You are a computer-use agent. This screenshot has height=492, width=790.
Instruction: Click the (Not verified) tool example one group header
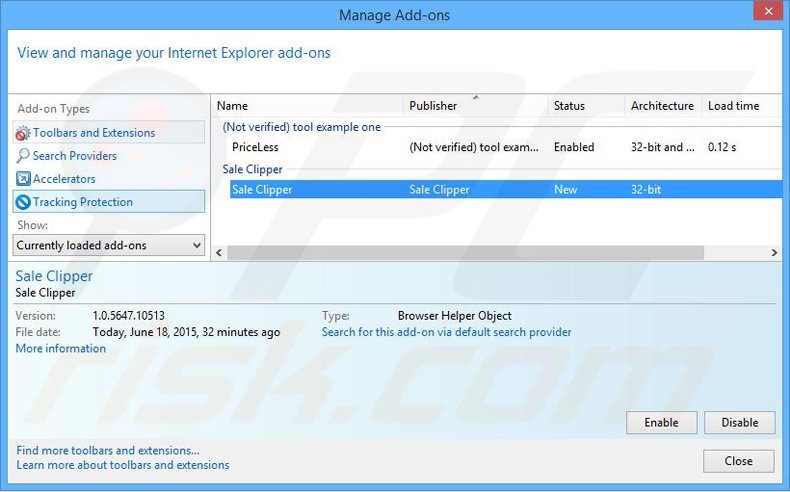coord(301,127)
